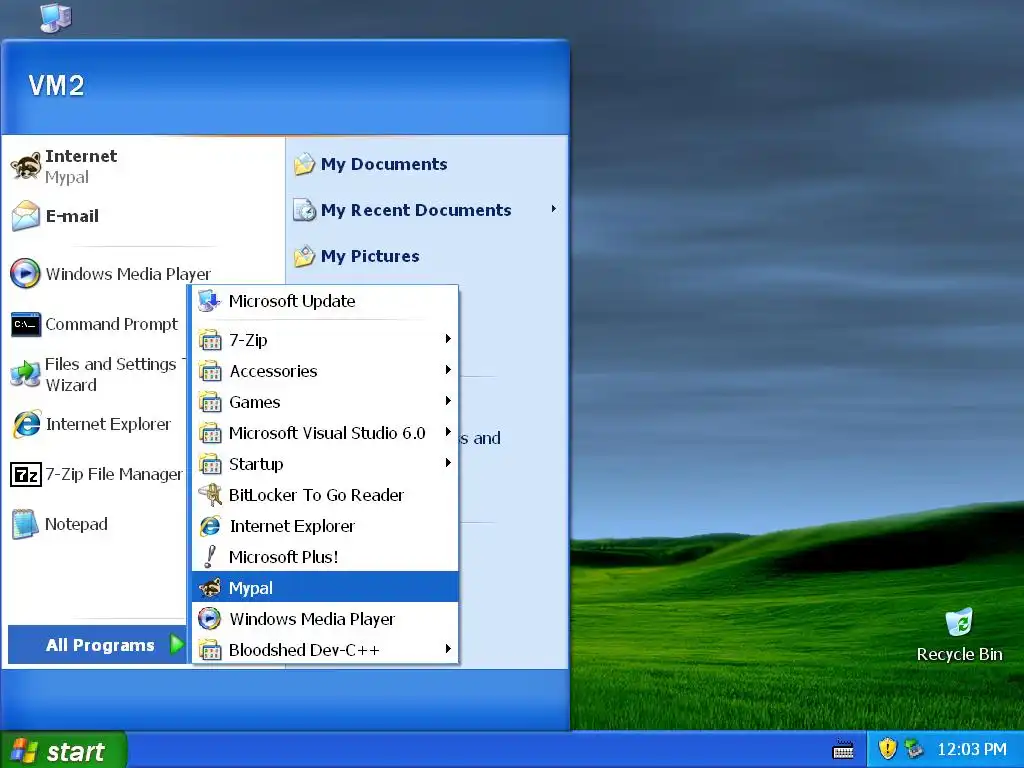Click the All Programs button label
The height and width of the screenshot is (768, 1024).
[100, 645]
